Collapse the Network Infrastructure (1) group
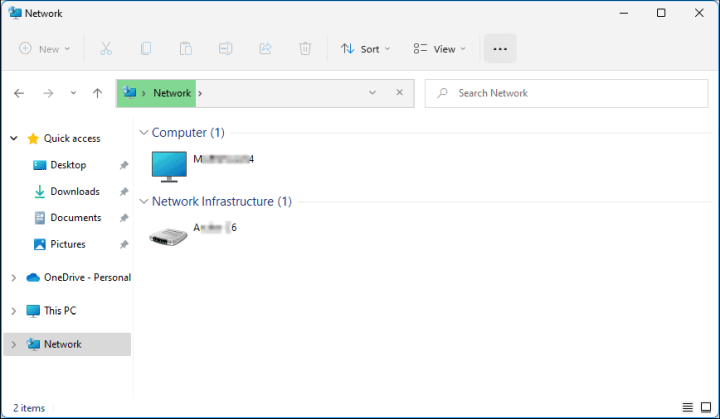Image resolution: width=720 pixels, height=419 pixels. 144,202
